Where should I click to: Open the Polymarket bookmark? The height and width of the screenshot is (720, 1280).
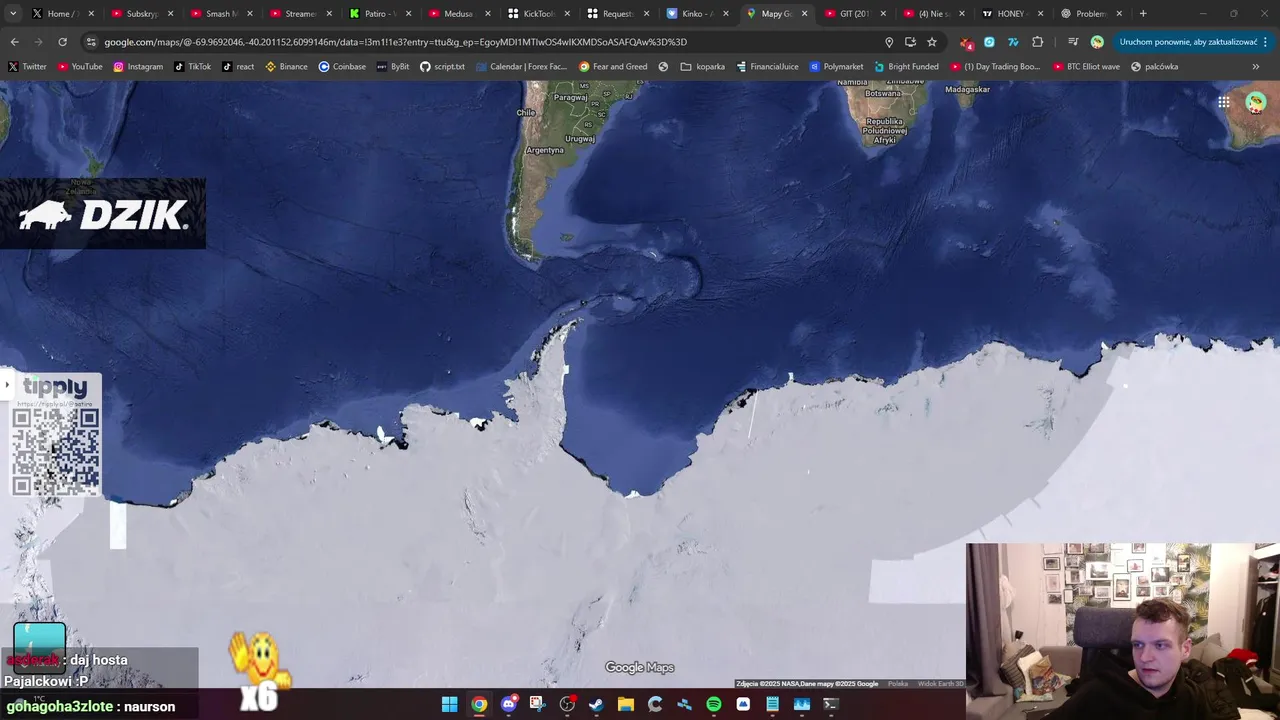pyautogui.click(x=836, y=67)
